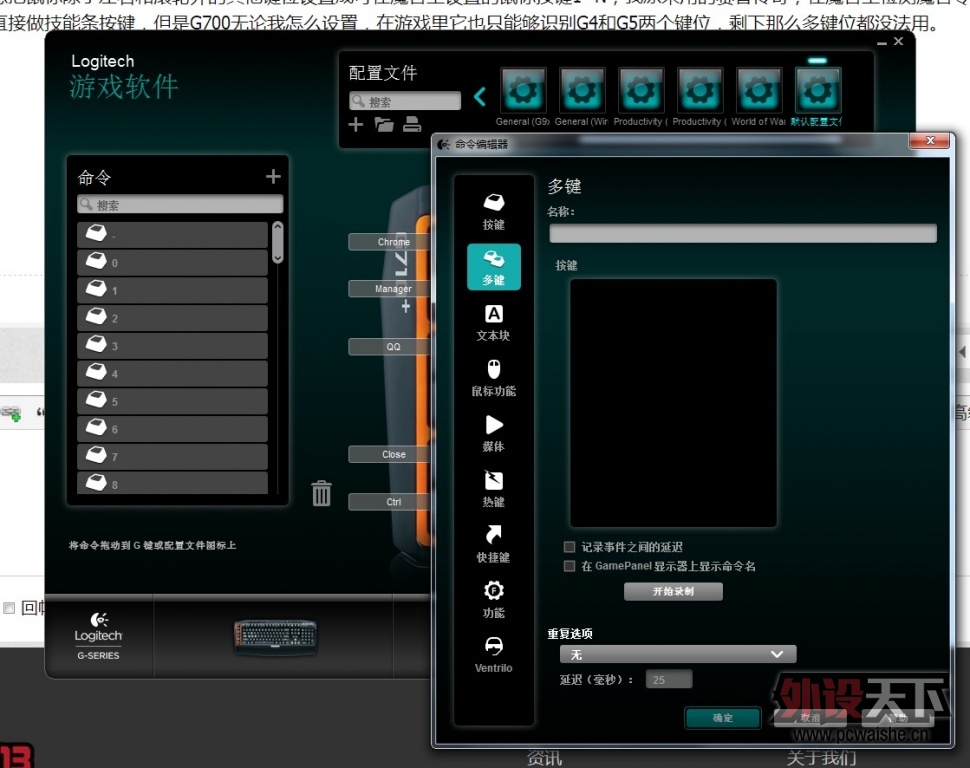Click the 关于我们 link on the webpage
Screen dimensions: 970x768
click(x=822, y=758)
